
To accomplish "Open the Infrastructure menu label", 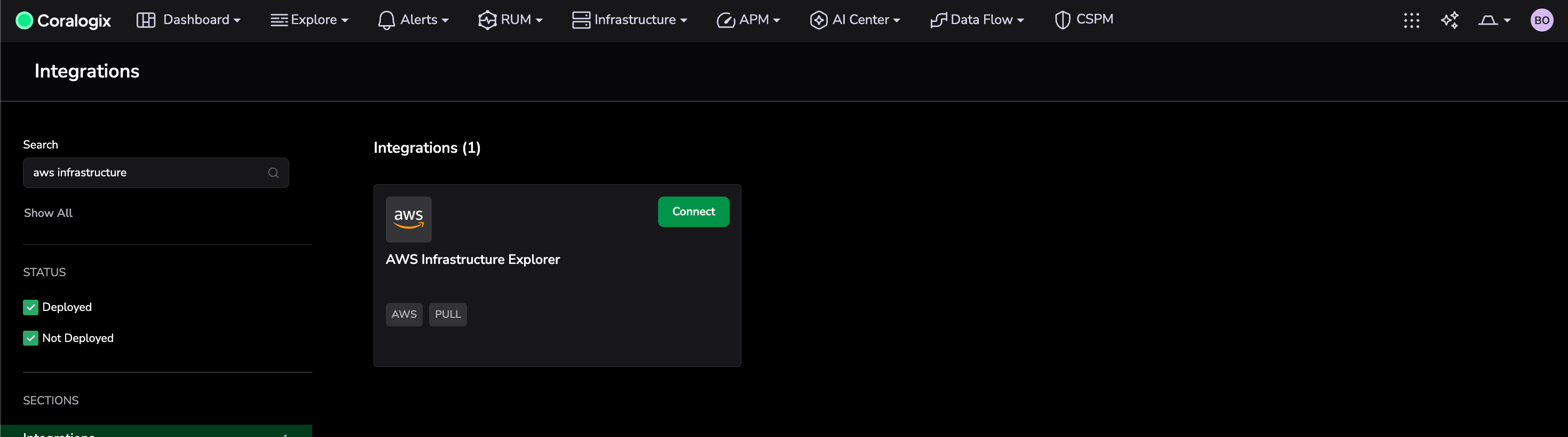I will click(x=635, y=20).
